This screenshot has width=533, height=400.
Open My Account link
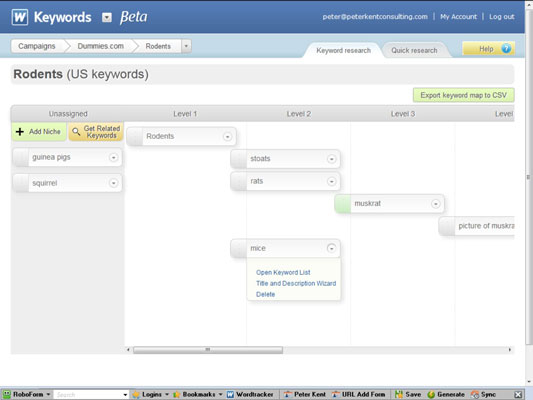pos(458,17)
